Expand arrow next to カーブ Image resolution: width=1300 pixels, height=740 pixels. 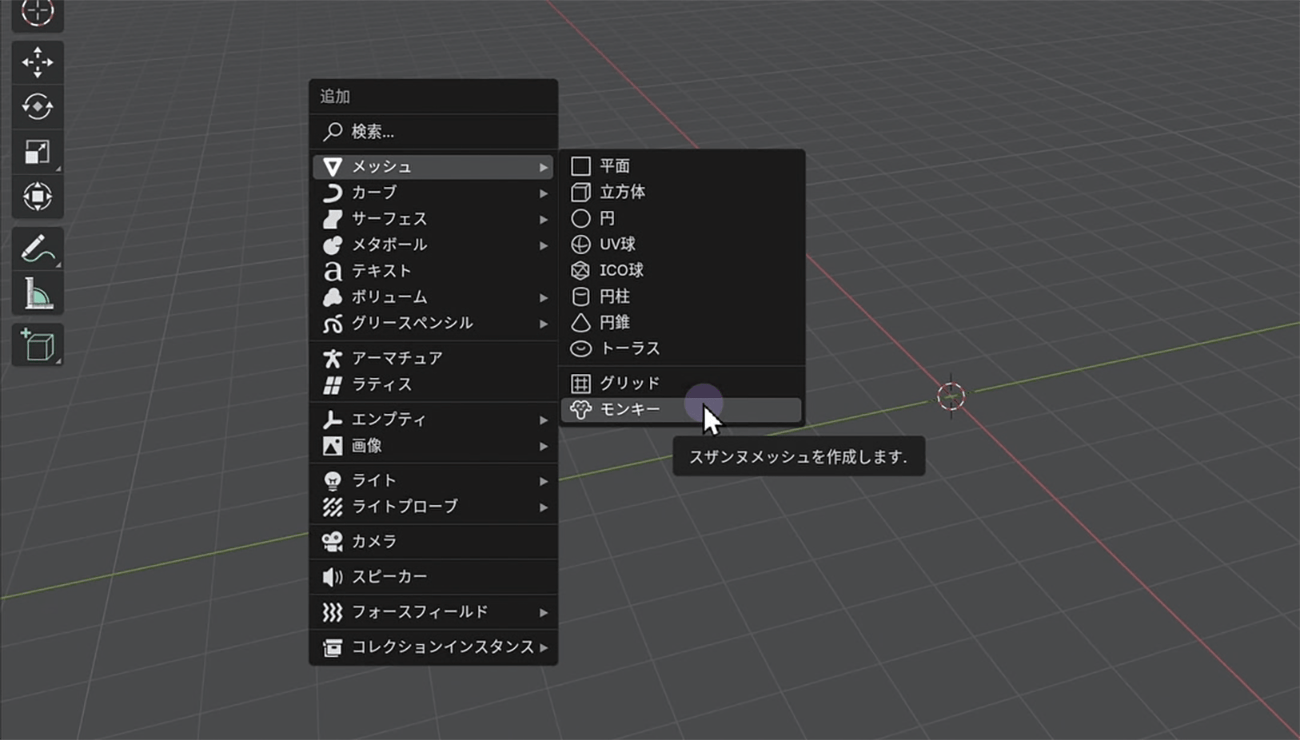point(544,193)
